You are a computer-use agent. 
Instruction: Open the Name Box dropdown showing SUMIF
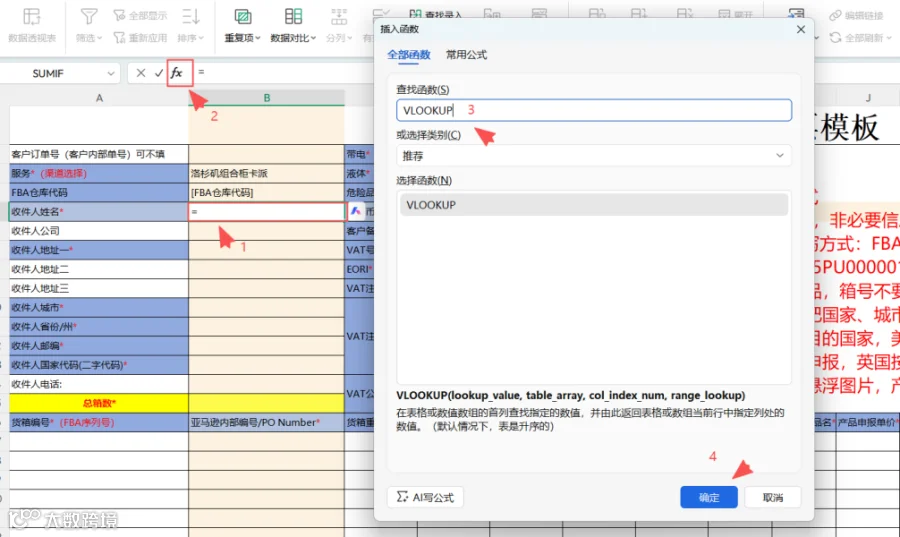[111, 73]
